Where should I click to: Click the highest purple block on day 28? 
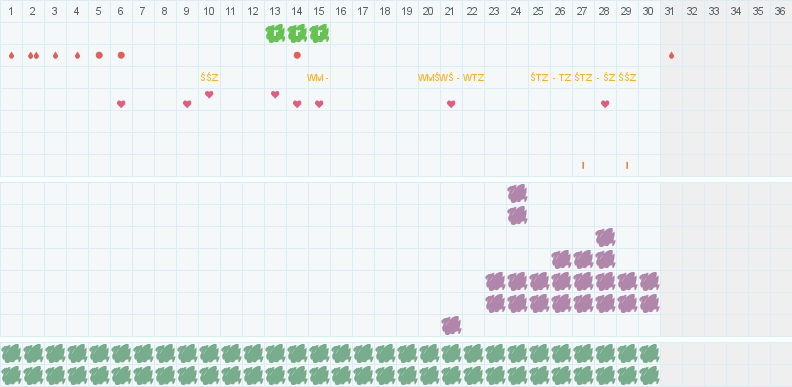pyautogui.click(x=605, y=237)
